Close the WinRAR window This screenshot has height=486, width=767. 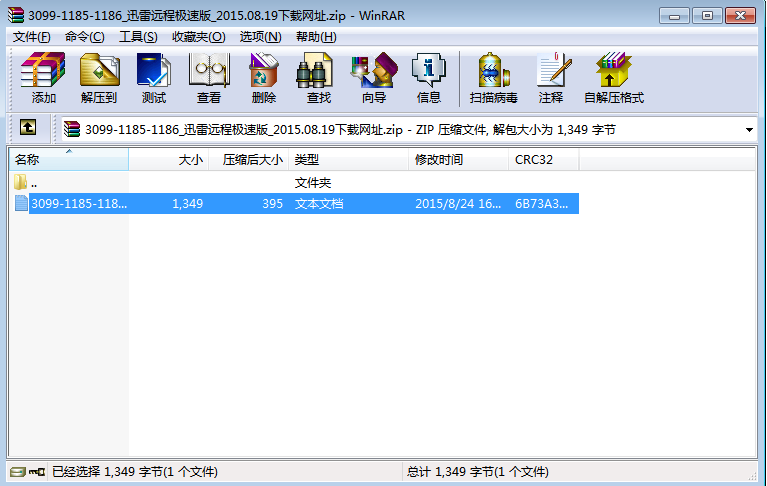click(x=741, y=16)
